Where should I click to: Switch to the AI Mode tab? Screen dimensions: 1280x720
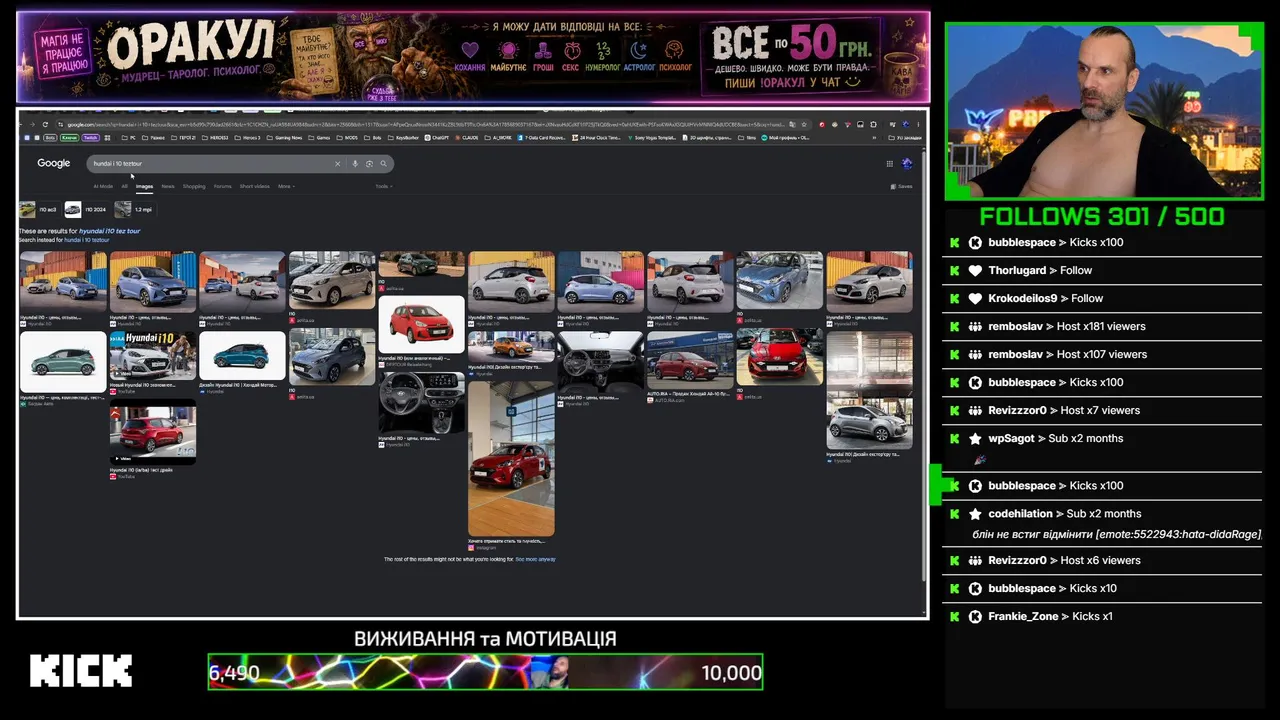[103, 186]
